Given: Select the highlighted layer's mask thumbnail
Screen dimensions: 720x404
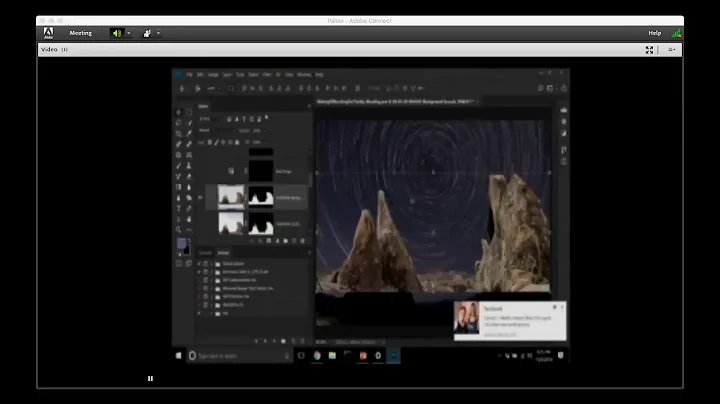Looking at the screenshot, I should point(261,197).
